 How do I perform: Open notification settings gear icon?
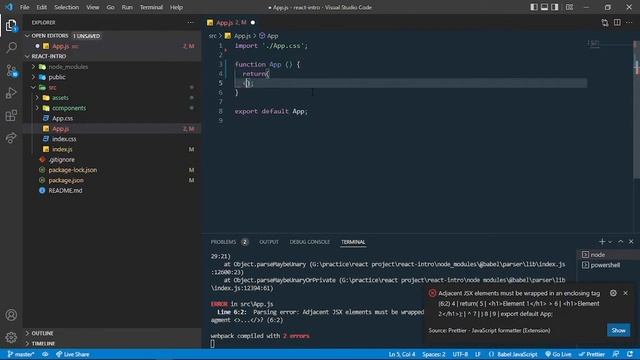[x=613, y=293]
